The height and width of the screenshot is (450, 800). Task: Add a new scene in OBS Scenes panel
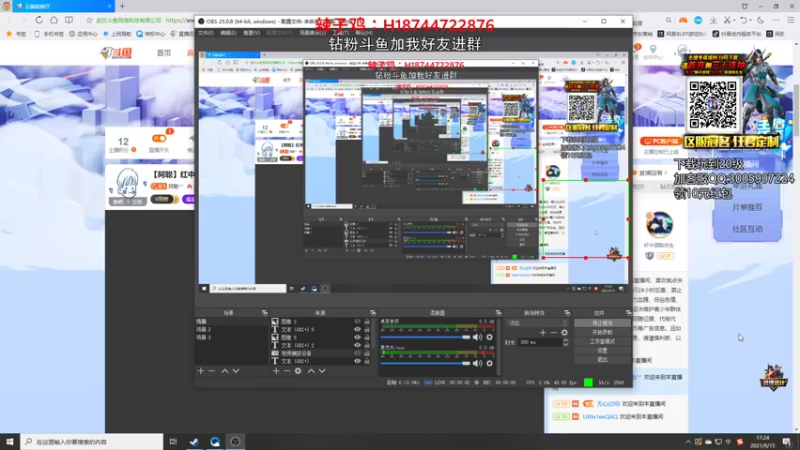(201, 371)
